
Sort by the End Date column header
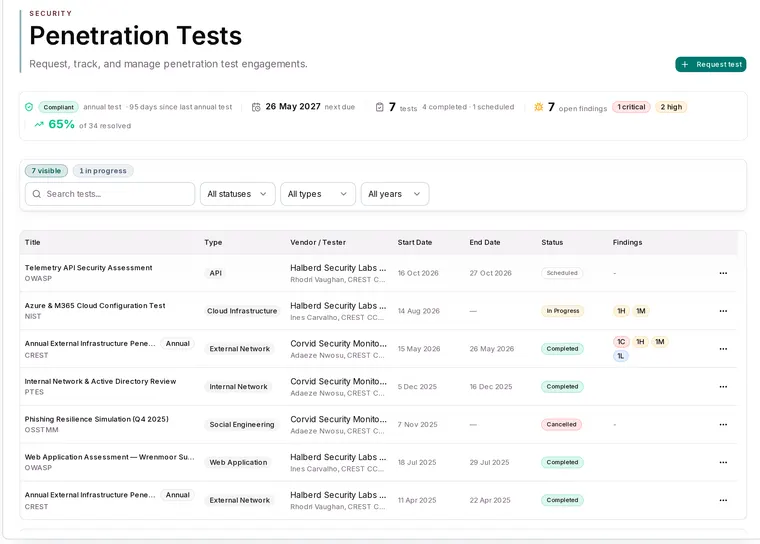[485, 242]
